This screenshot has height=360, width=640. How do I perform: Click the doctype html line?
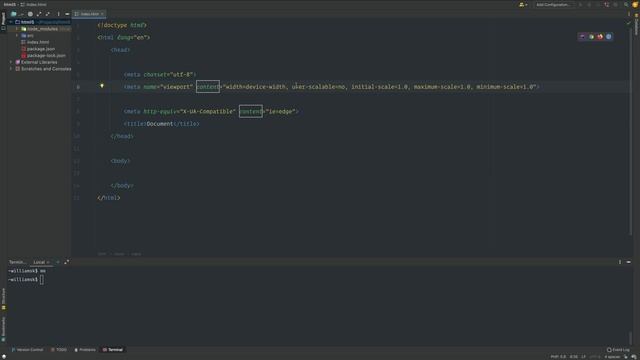point(122,25)
